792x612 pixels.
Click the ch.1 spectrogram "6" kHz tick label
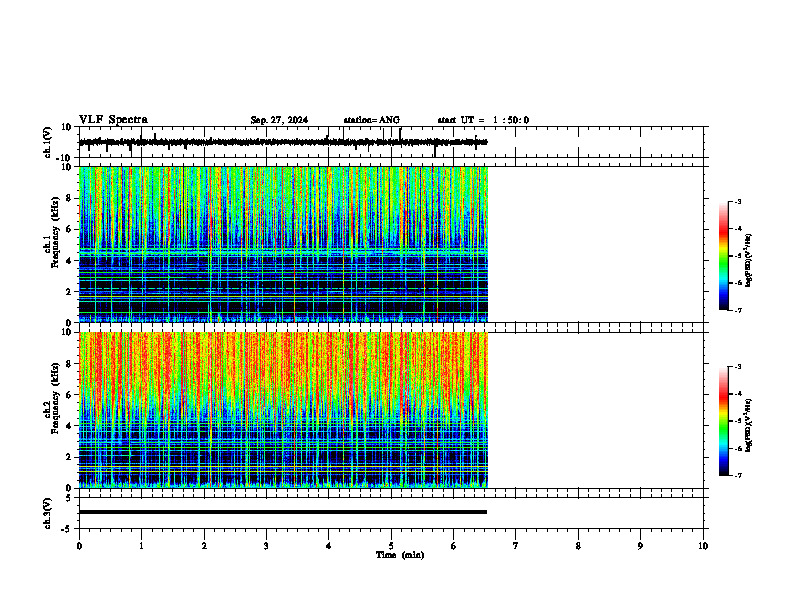pyautogui.click(x=69, y=229)
